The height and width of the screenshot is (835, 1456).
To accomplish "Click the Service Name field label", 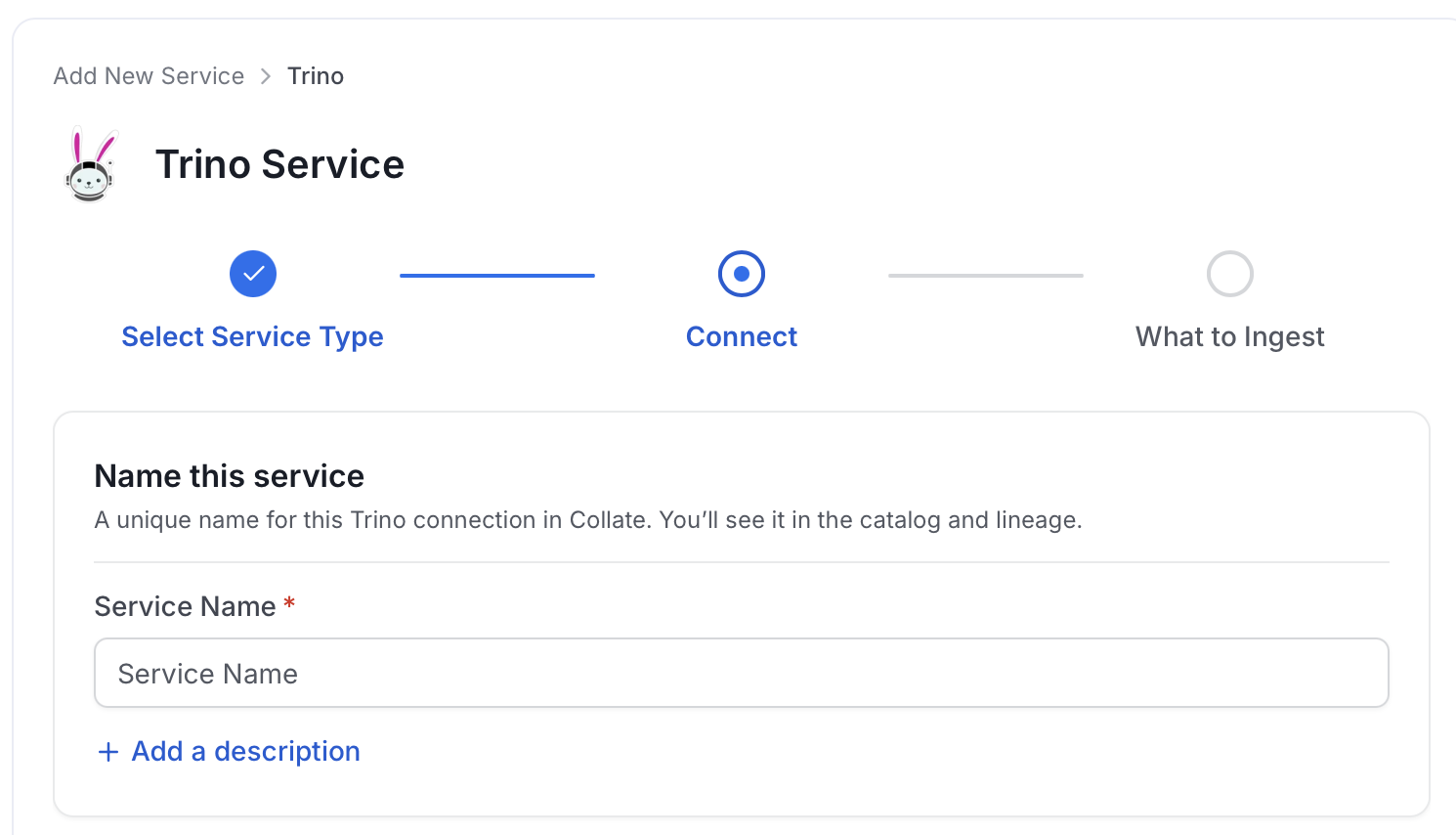I will (186, 606).
